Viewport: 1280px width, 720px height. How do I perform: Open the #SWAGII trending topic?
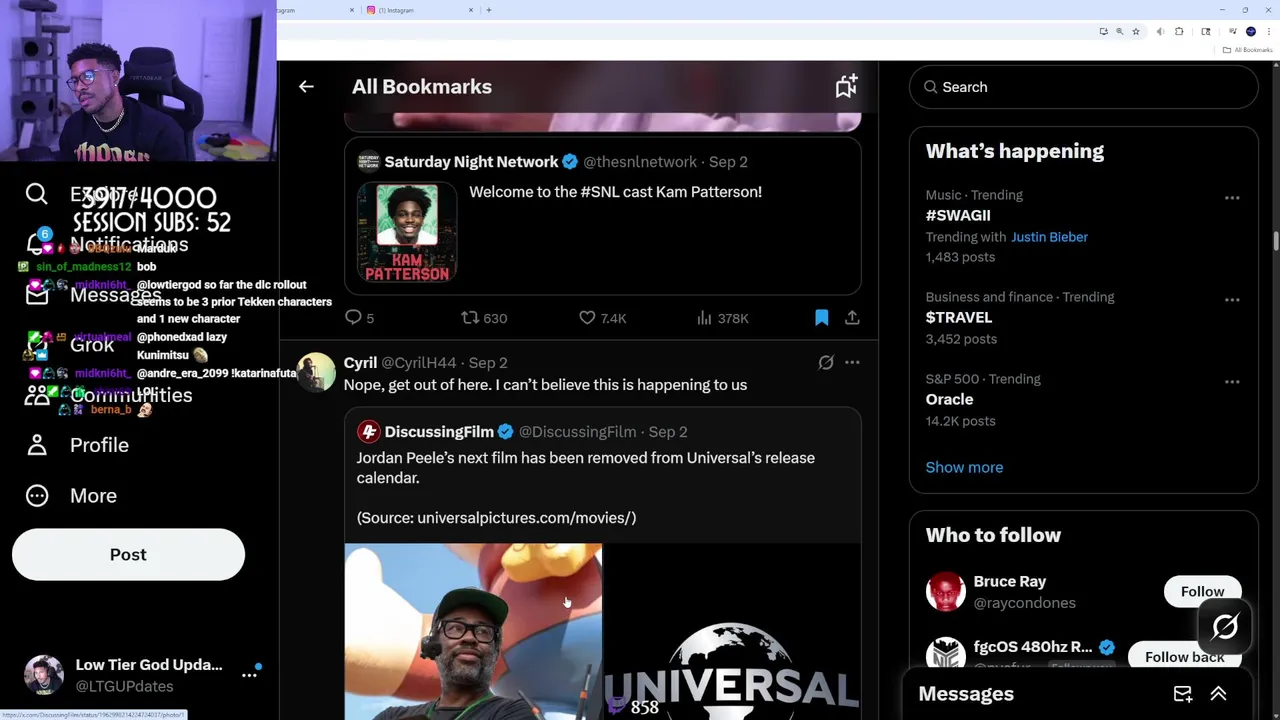coord(958,215)
